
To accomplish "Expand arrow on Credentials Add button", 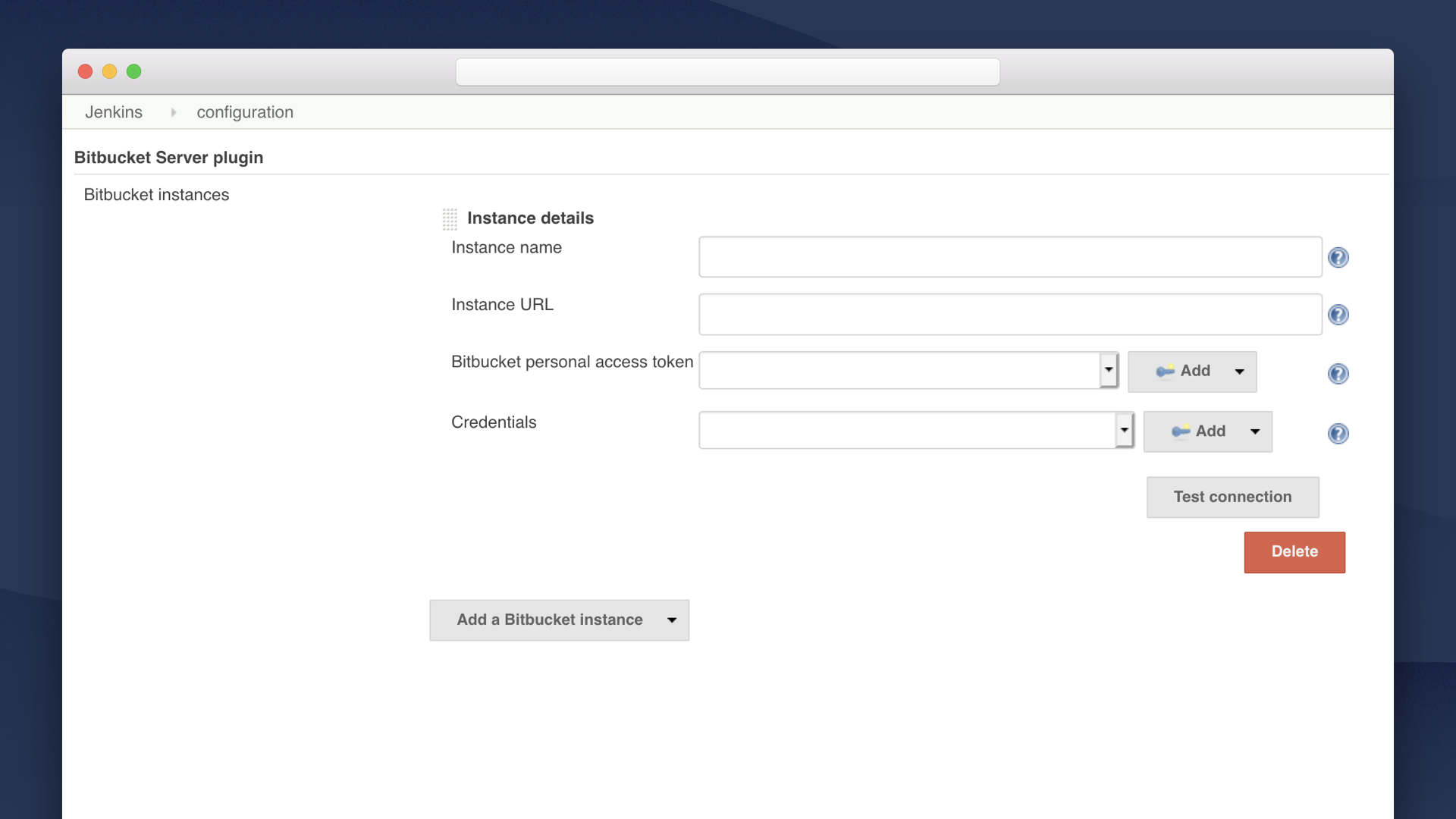I will click(1255, 431).
